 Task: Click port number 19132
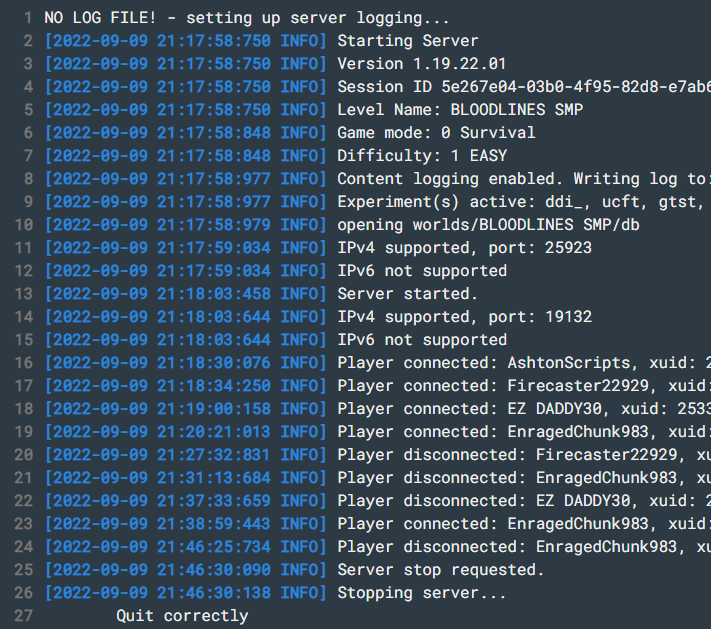pos(568,317)
